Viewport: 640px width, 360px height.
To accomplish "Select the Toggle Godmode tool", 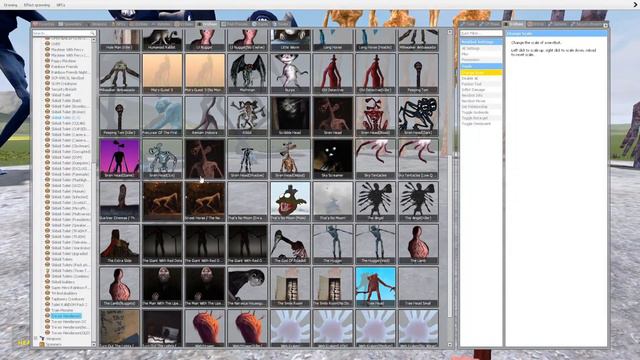I will coord(481,112).
